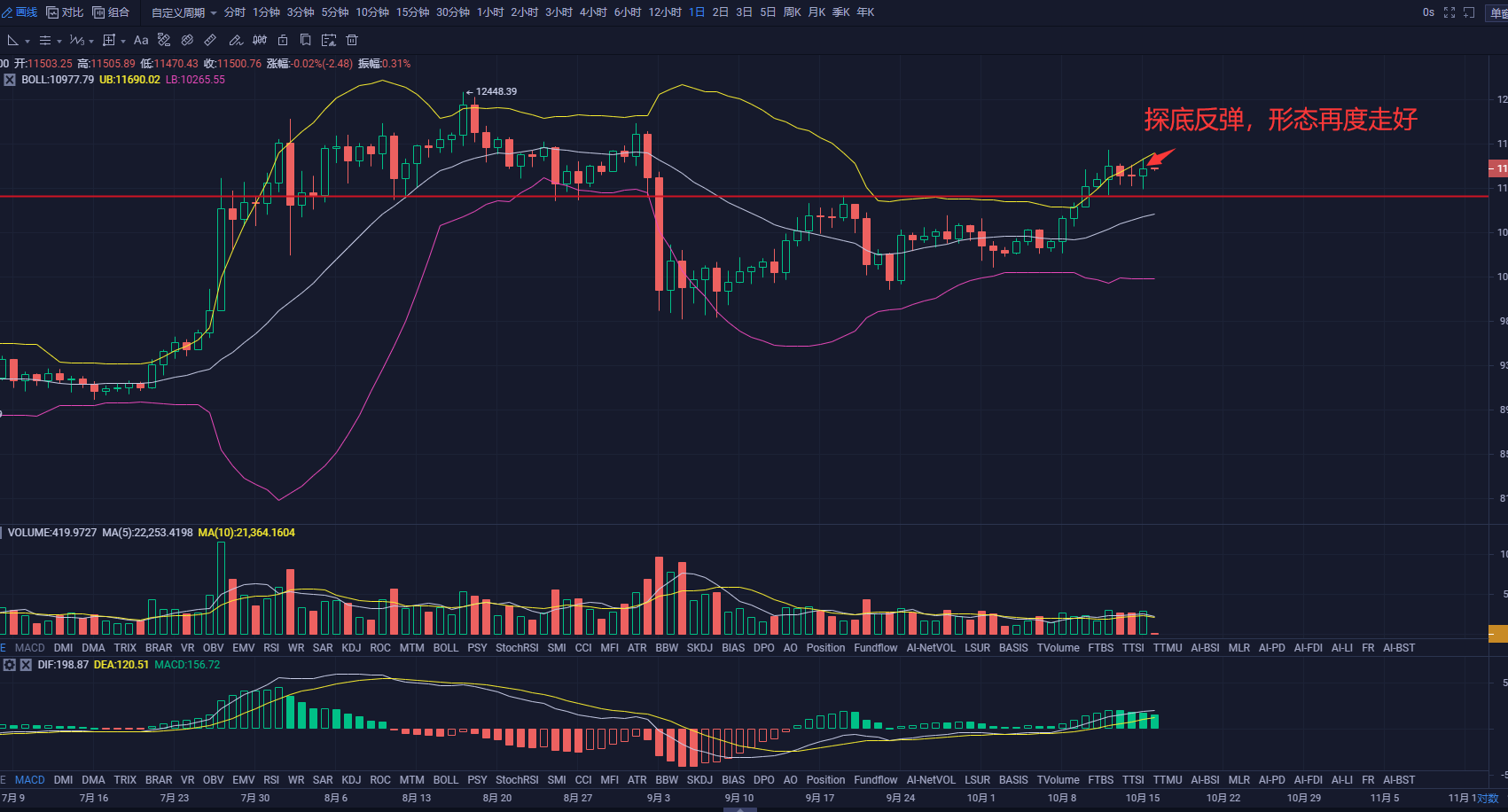The image size is (1508, 812).
Task: Open the 自定义周期 custom period dropdown
Action: [x=184, y=12]
